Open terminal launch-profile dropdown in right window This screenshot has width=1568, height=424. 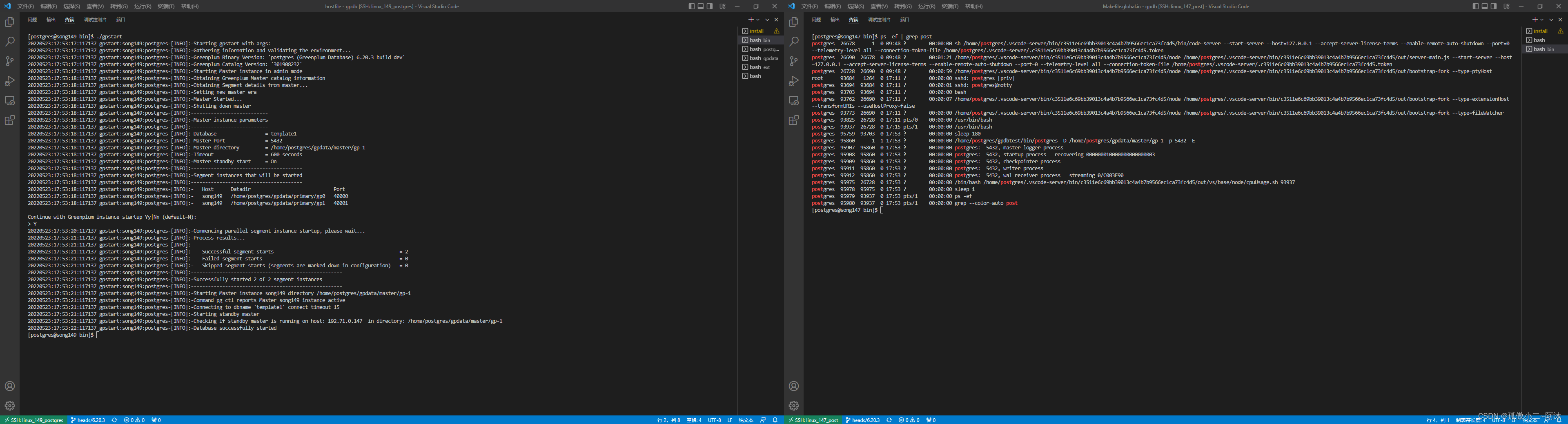[1542, 20]
